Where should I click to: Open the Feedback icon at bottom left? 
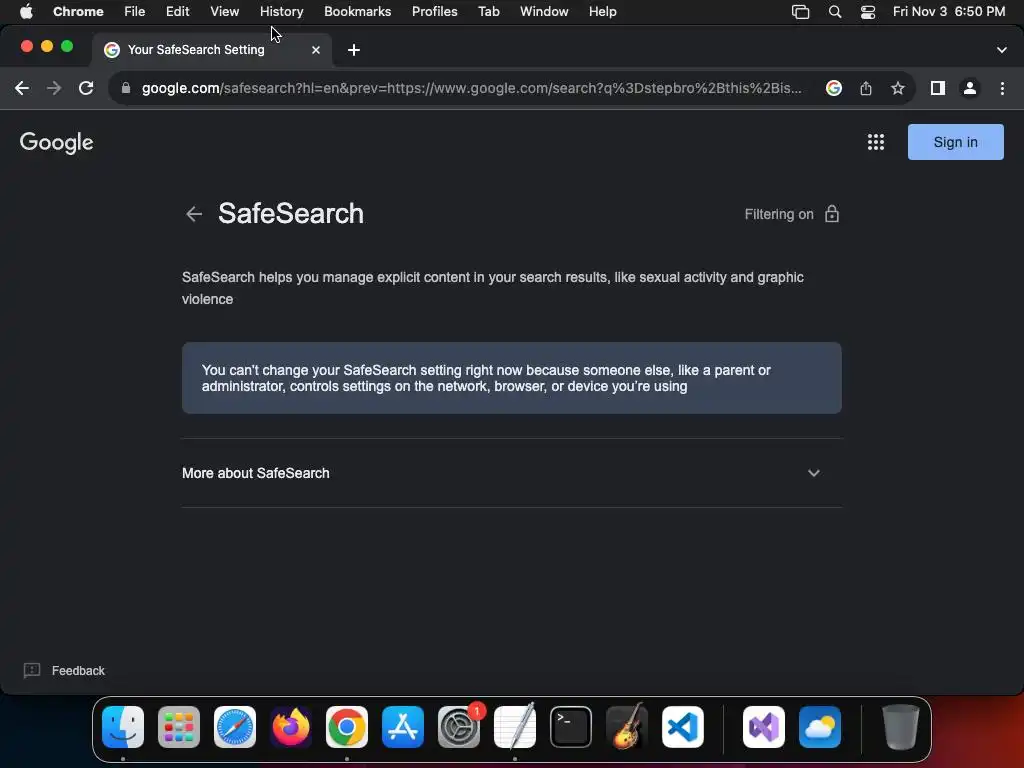[x=31, y=671]
